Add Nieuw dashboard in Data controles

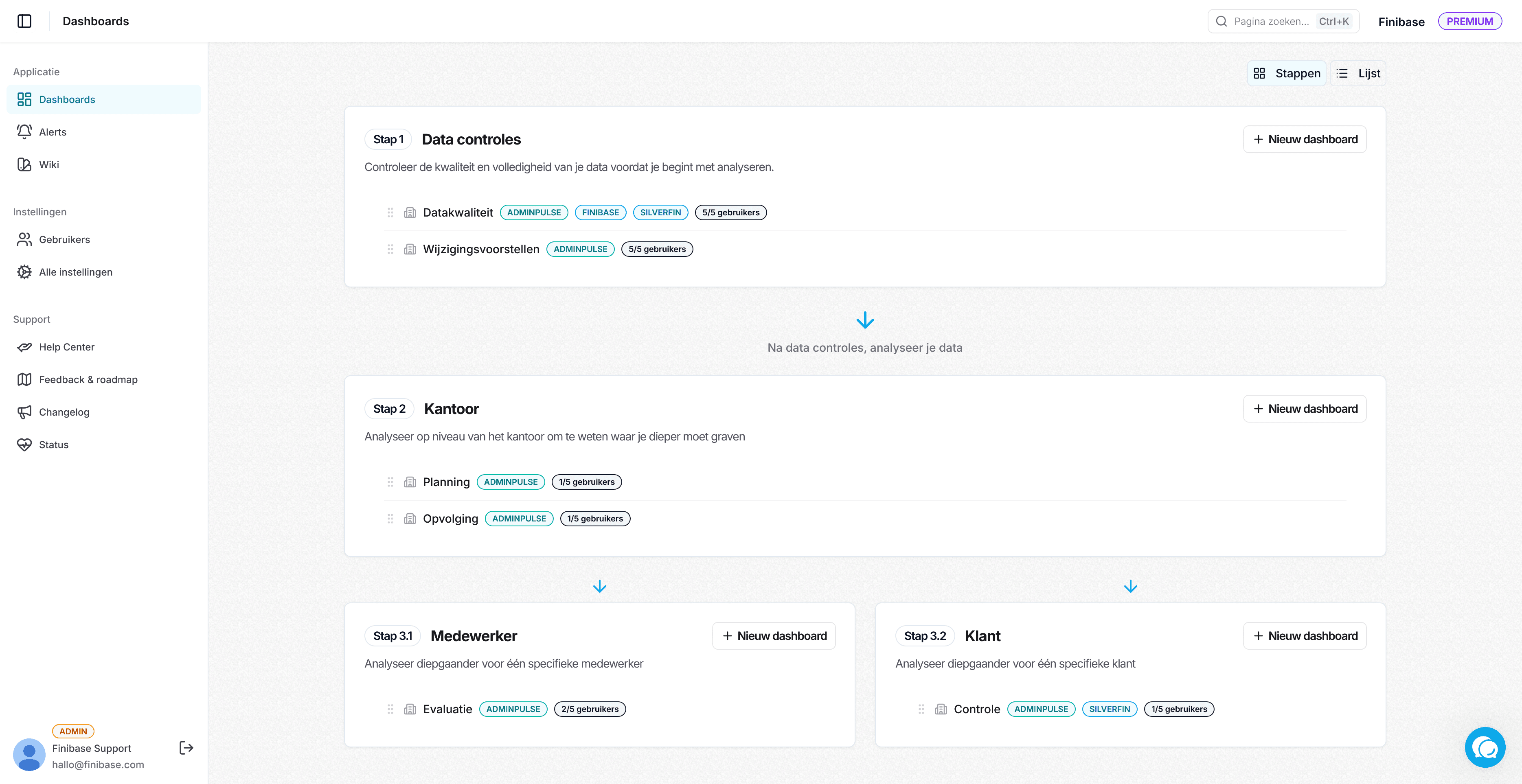click(1305, 140)
